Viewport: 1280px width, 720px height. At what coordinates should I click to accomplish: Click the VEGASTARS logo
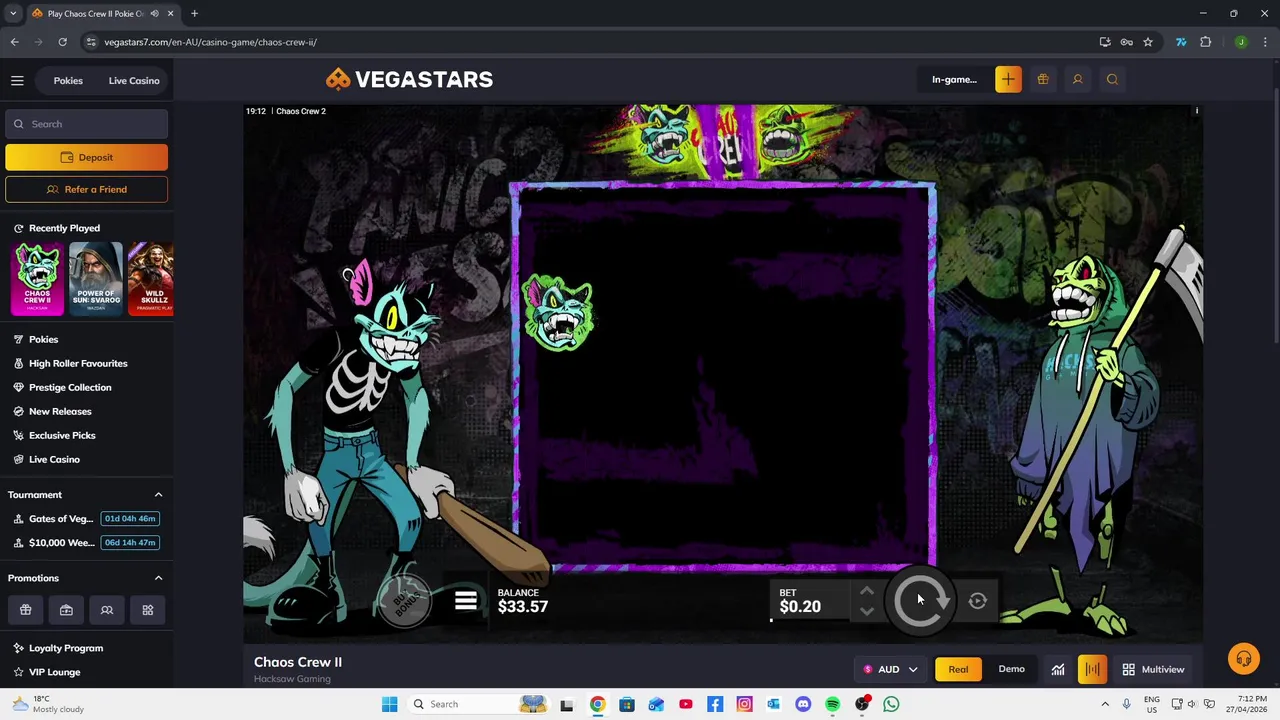(409, 79)
